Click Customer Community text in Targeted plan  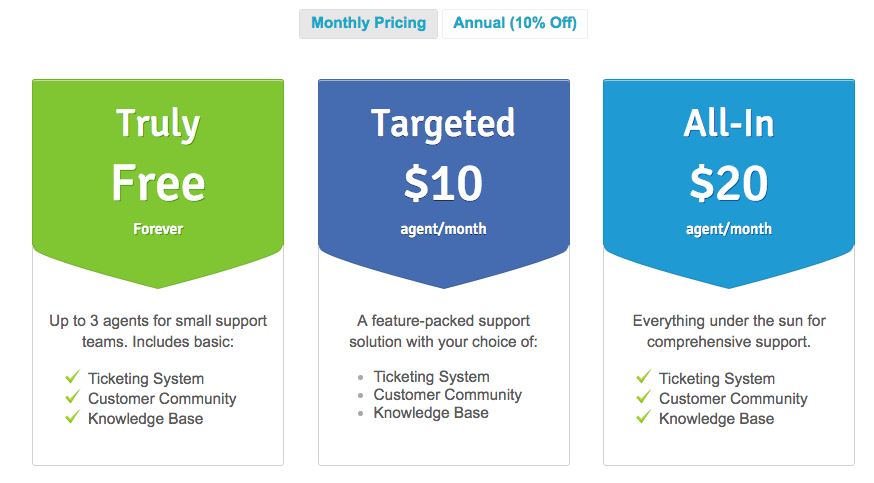pyautogui.click(x=447, y=395)
